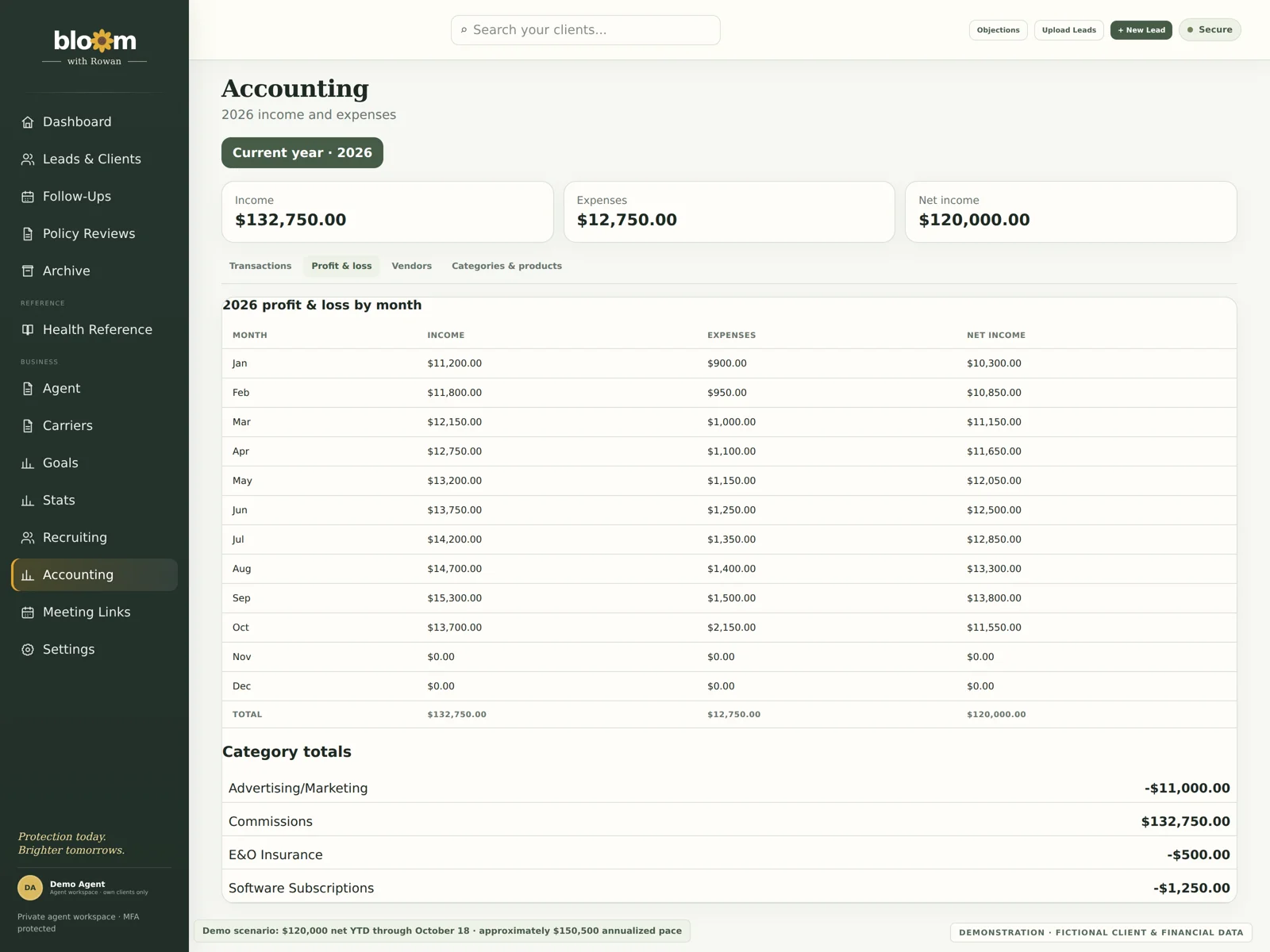Click the Software Subscriptions category label
Image resolution: width=1270 pixels, height=952 pixels.
(301, 889)
